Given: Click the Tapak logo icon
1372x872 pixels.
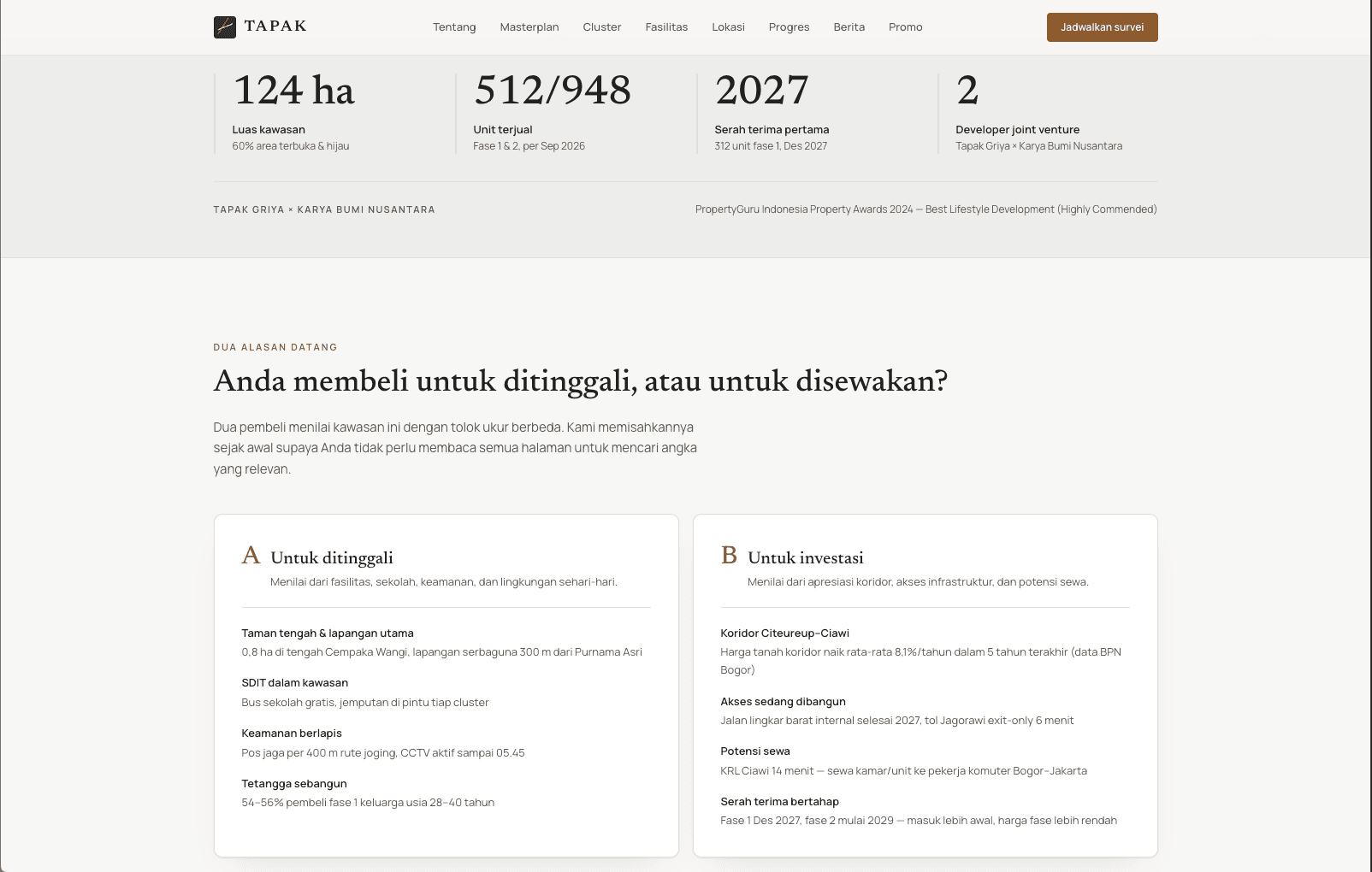Looking at the screenshot, I should pos(225,27).
